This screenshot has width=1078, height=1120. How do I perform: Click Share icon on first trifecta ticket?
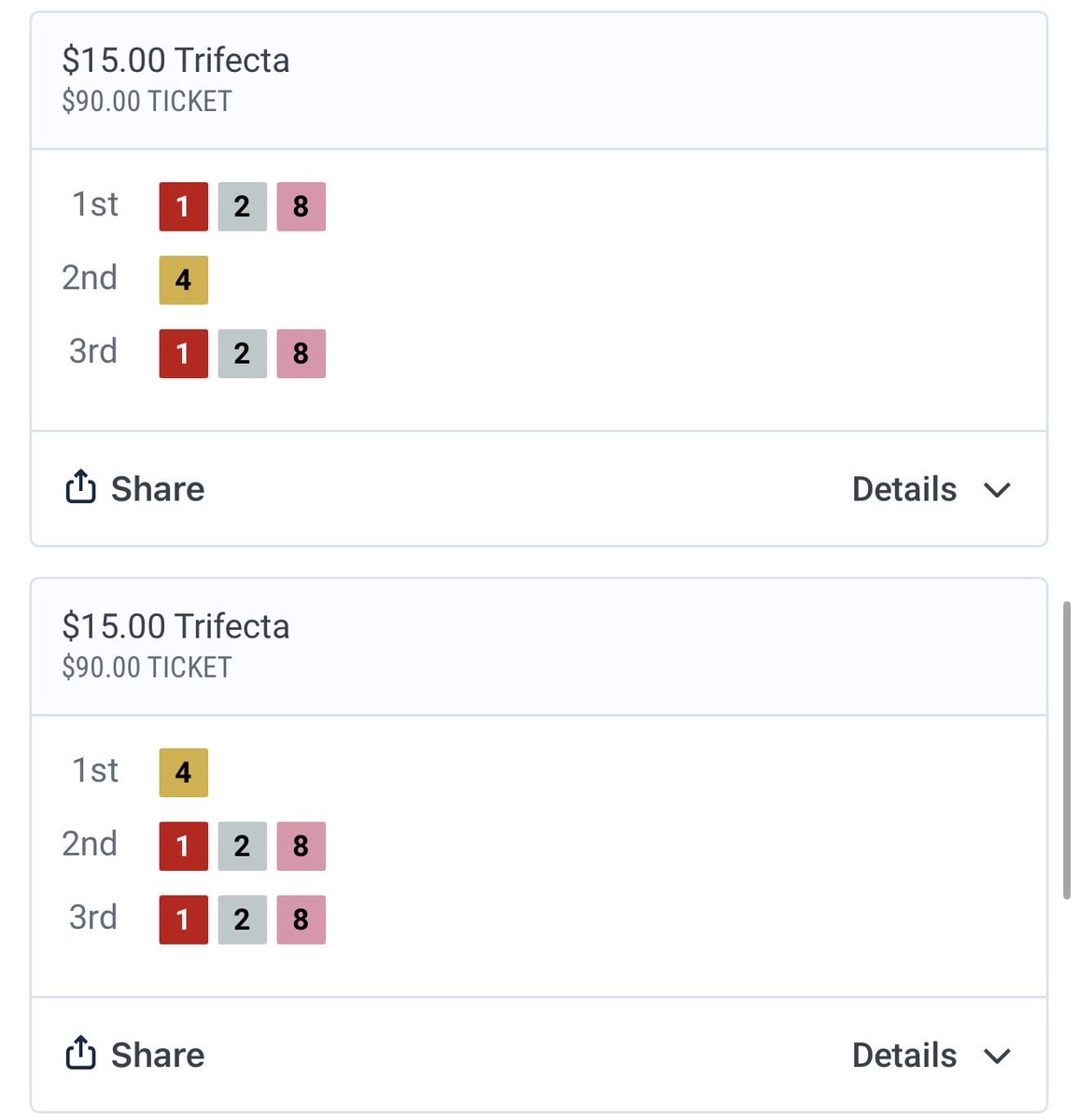pyautogui.click(x=80, y=486)
